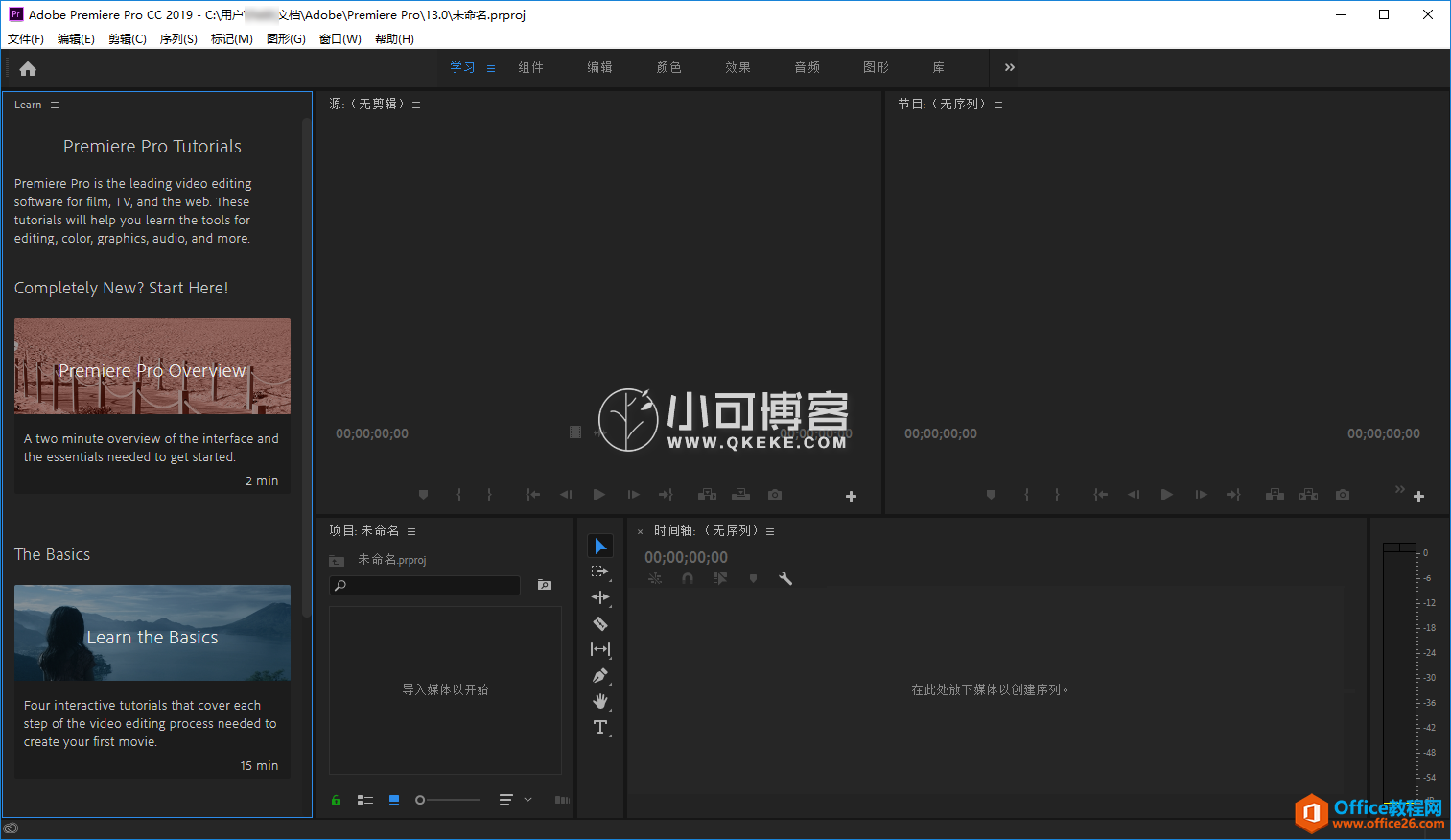This screenshot has height=840, width=1451.
Task: Select the Type tool
Action: pos(600,727)
